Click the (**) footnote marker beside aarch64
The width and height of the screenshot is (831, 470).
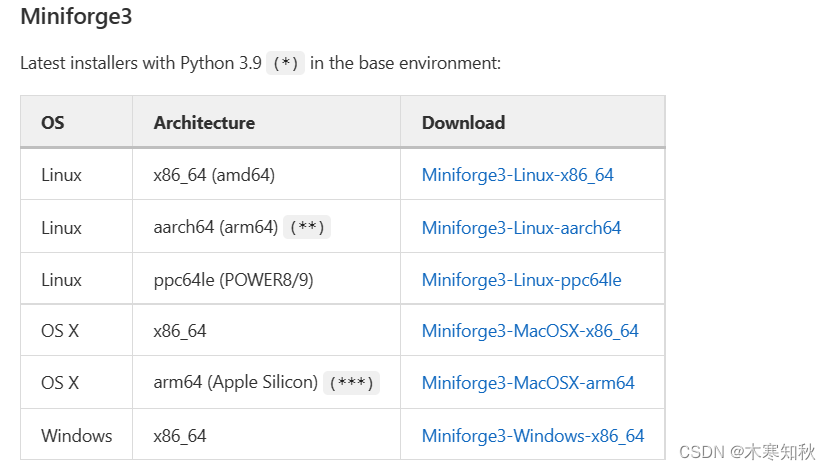tap(306, 228)
